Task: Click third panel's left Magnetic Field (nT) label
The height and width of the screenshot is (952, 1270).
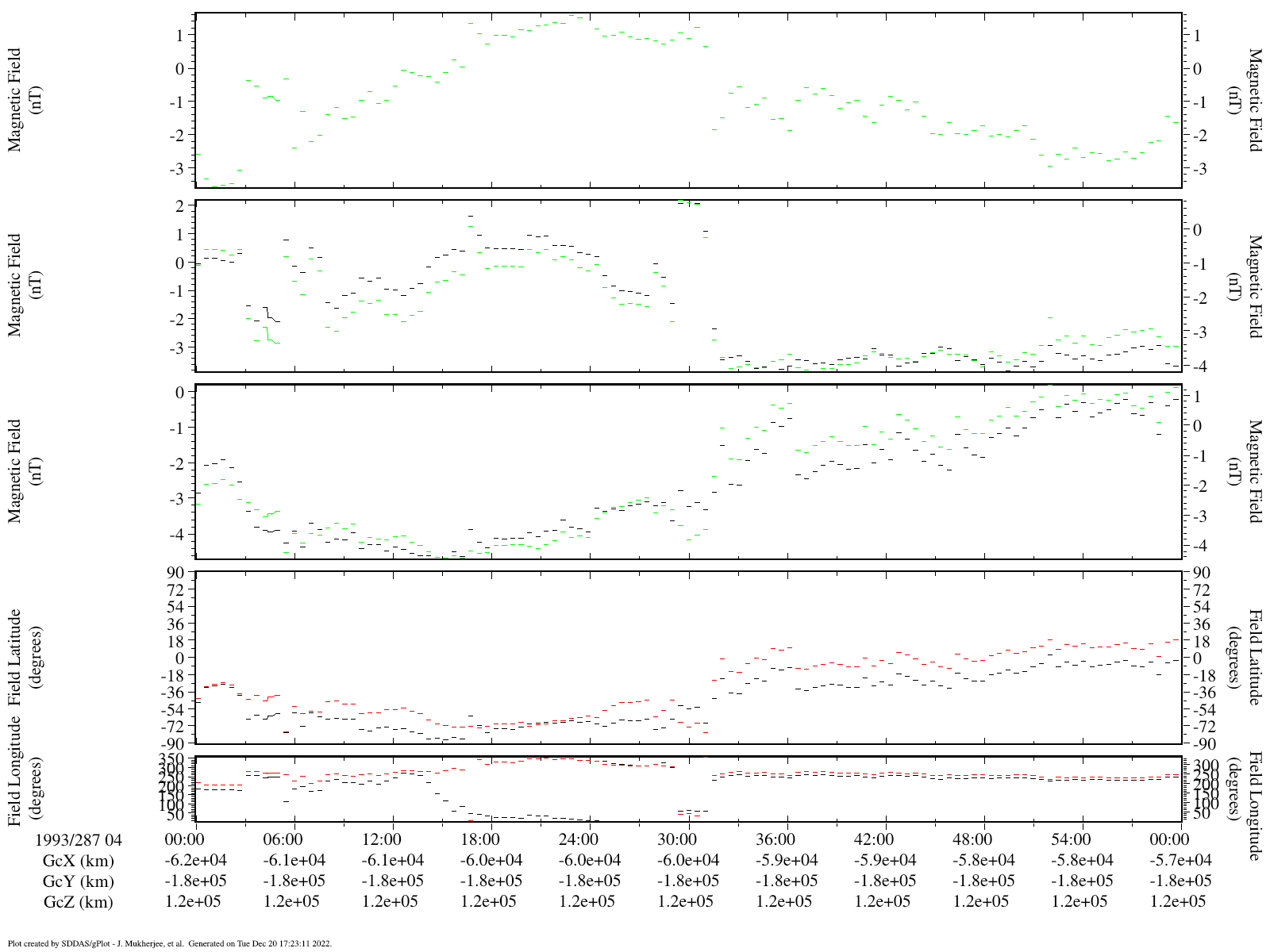Action: pyautogui.click(x=24, y=471)
